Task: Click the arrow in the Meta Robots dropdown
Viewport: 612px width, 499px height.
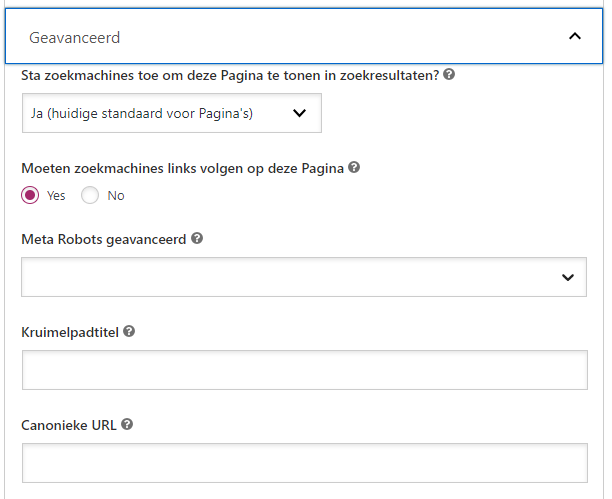Action: click(568, 277)
